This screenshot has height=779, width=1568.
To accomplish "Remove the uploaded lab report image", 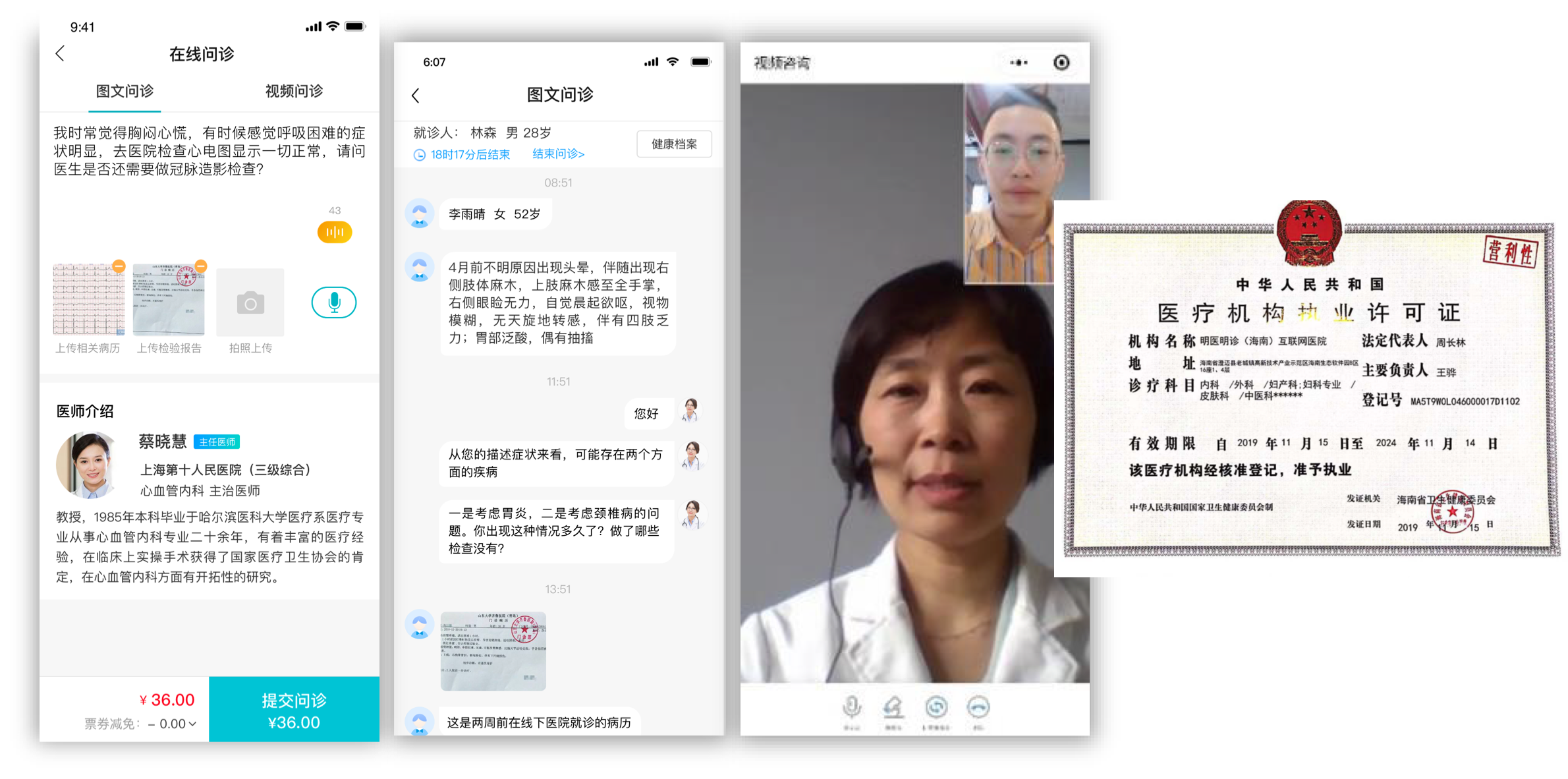I will [x=201, y=266].
